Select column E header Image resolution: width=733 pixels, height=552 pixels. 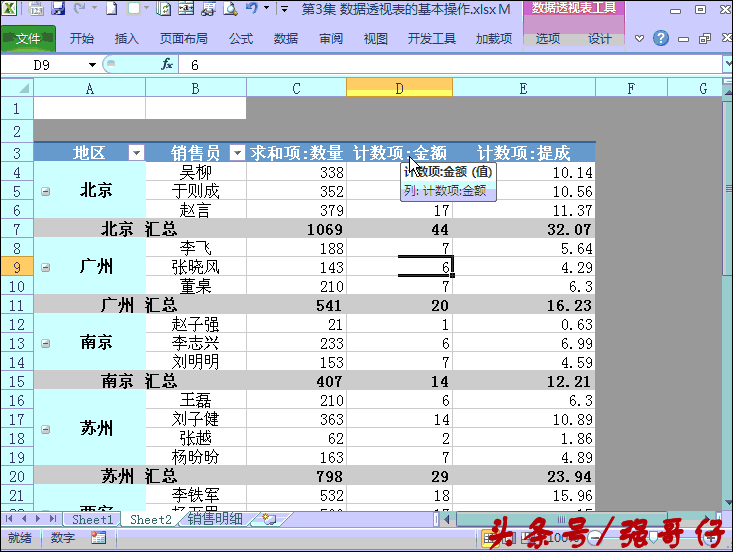[x=524, y=88]
